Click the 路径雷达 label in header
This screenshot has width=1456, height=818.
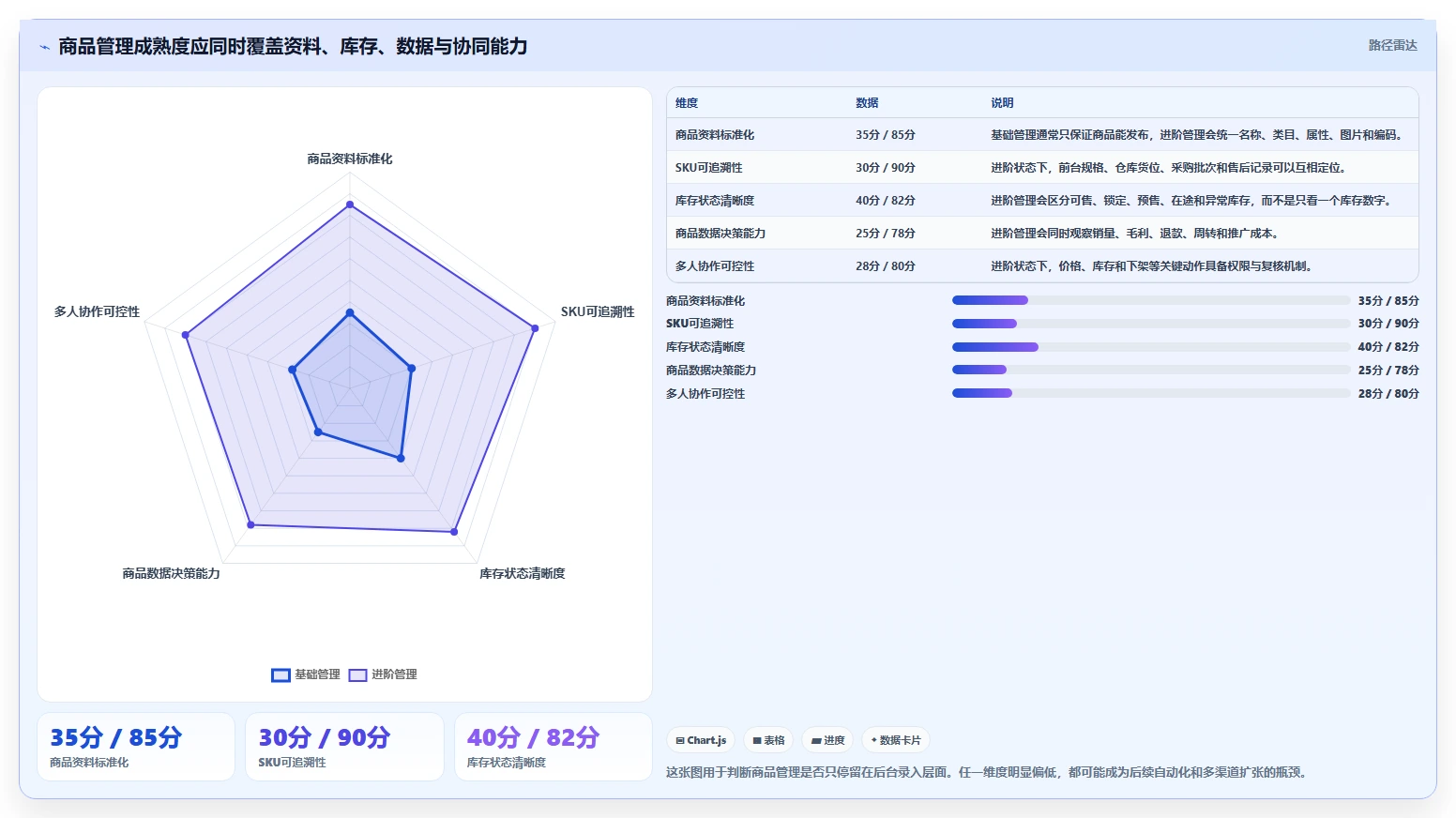(1392, 45)
